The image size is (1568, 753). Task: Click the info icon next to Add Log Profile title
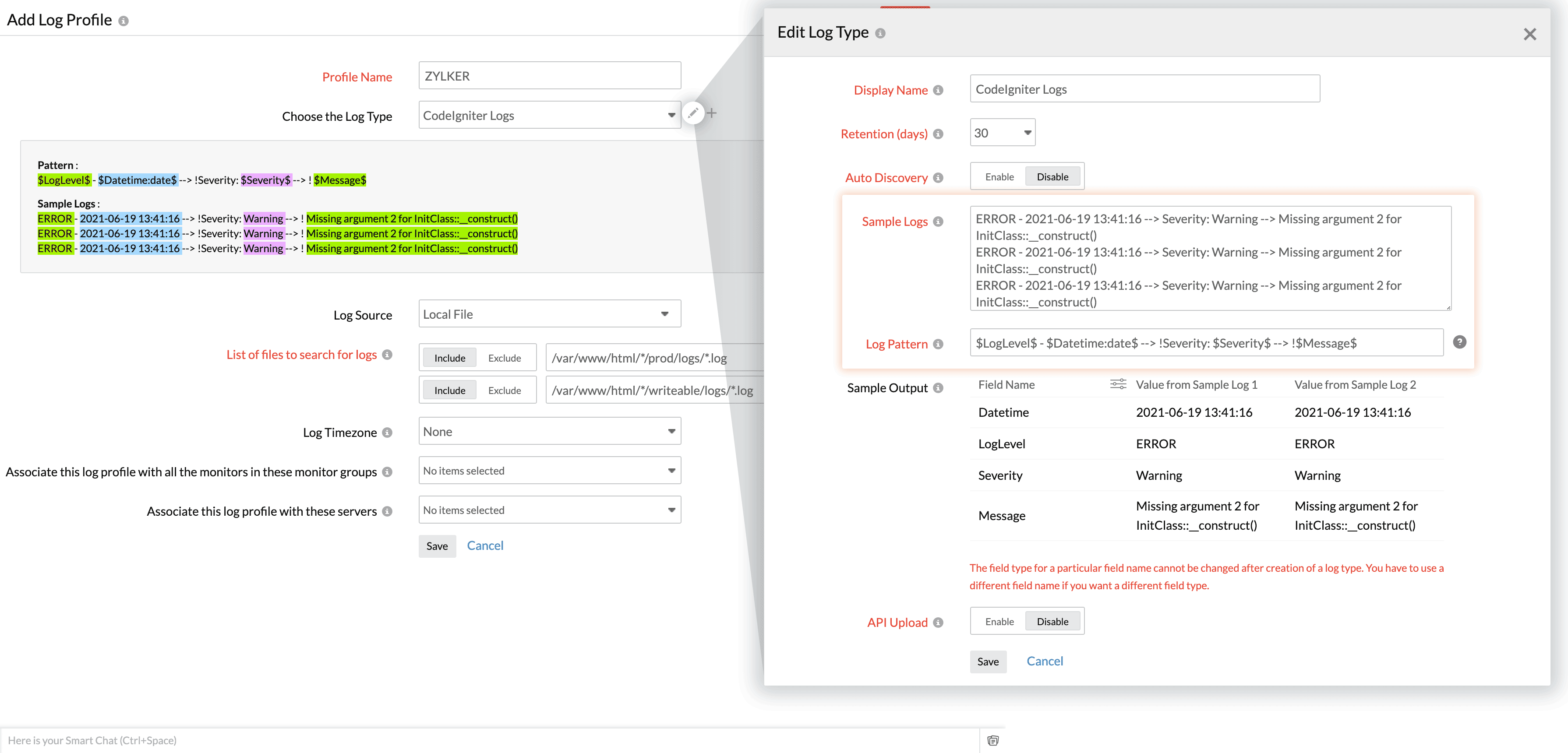coord(124,20)
